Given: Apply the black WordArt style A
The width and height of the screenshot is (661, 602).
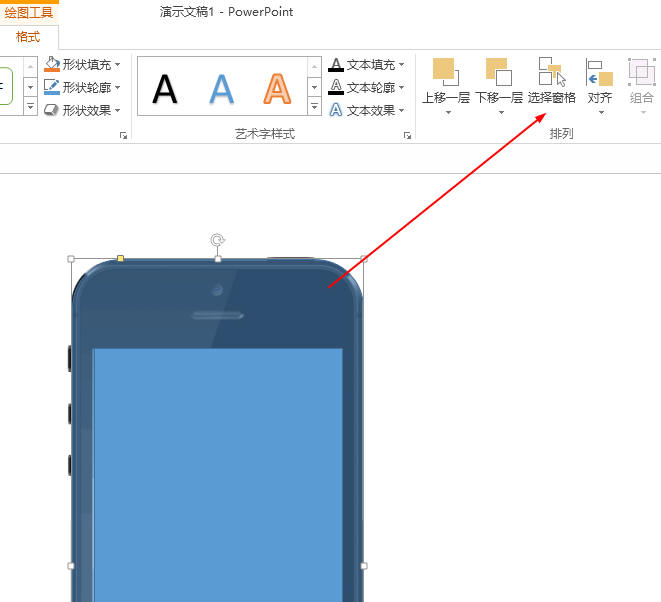Looking at the screenshot, I should tap(165, 89).
